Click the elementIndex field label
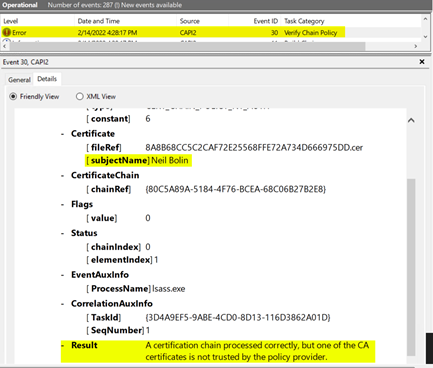This screenshot has width=433, height=368. pos(119,260)
